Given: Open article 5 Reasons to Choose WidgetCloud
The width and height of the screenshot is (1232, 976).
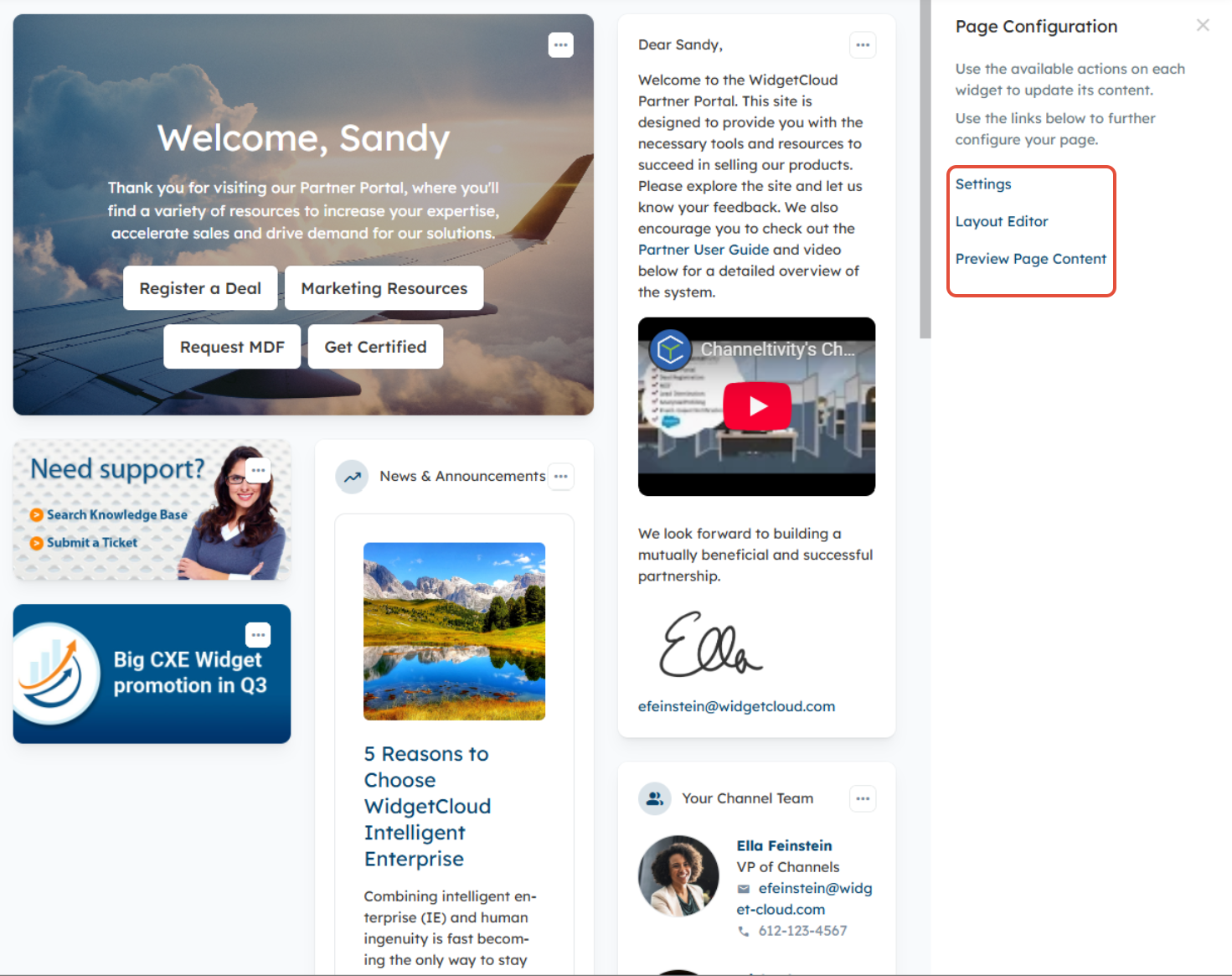Looking at the screenshot, I should (427, 807).
